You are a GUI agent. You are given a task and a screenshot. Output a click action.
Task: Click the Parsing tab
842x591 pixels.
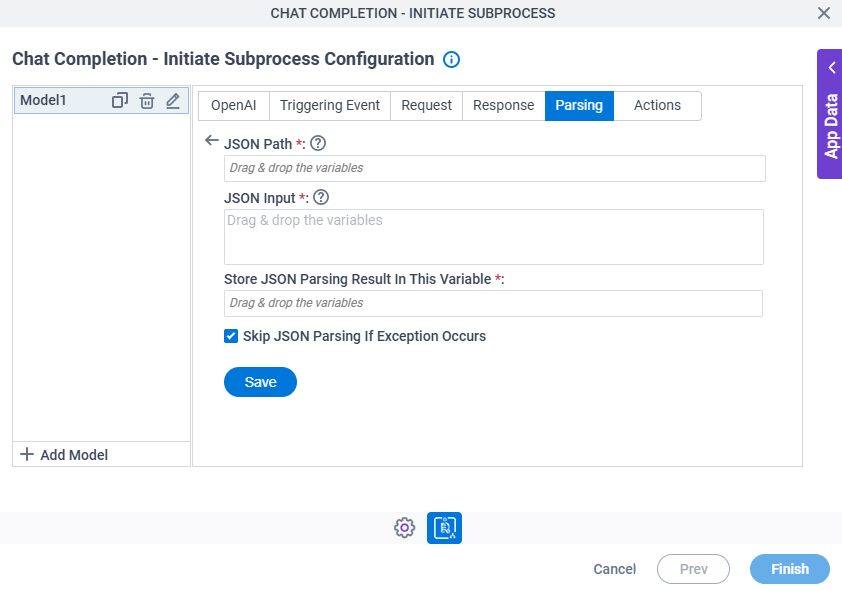pyautogui.click(x=579, y=105)
